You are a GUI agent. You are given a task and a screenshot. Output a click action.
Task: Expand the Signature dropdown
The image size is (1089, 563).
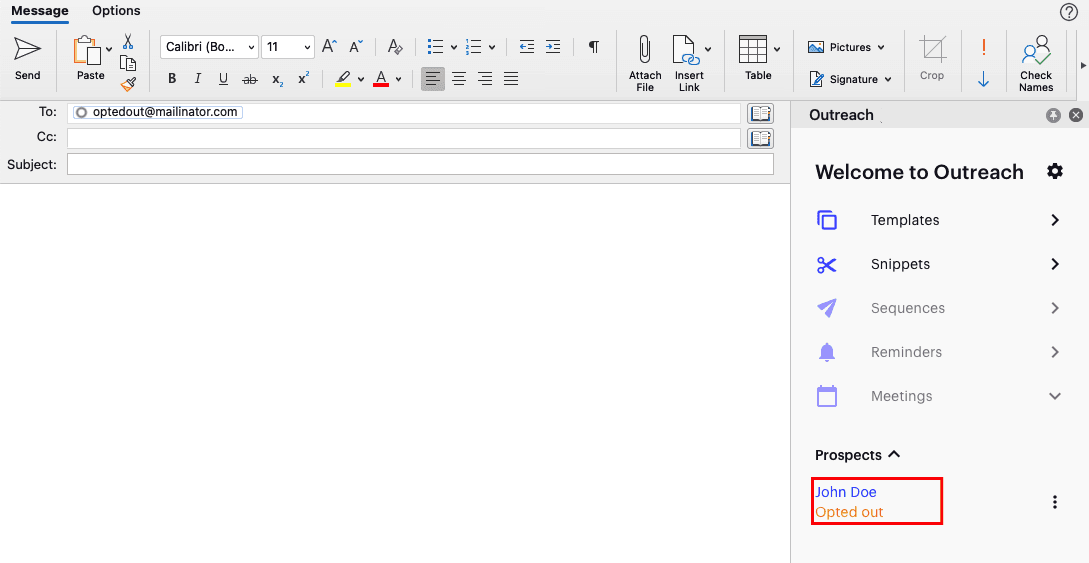(886, 79)
